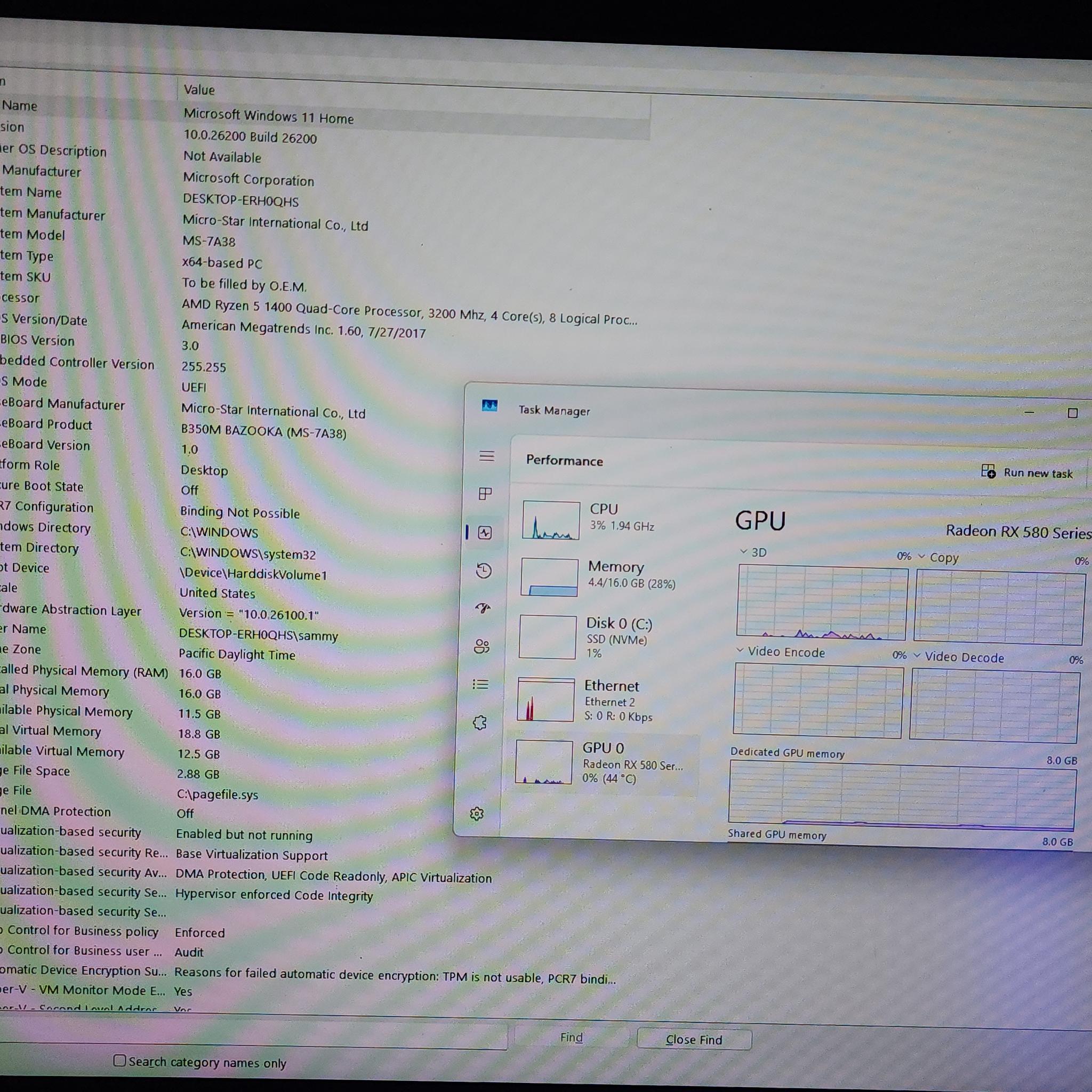Select the 'Audit' policy value

tap(189, 952)
